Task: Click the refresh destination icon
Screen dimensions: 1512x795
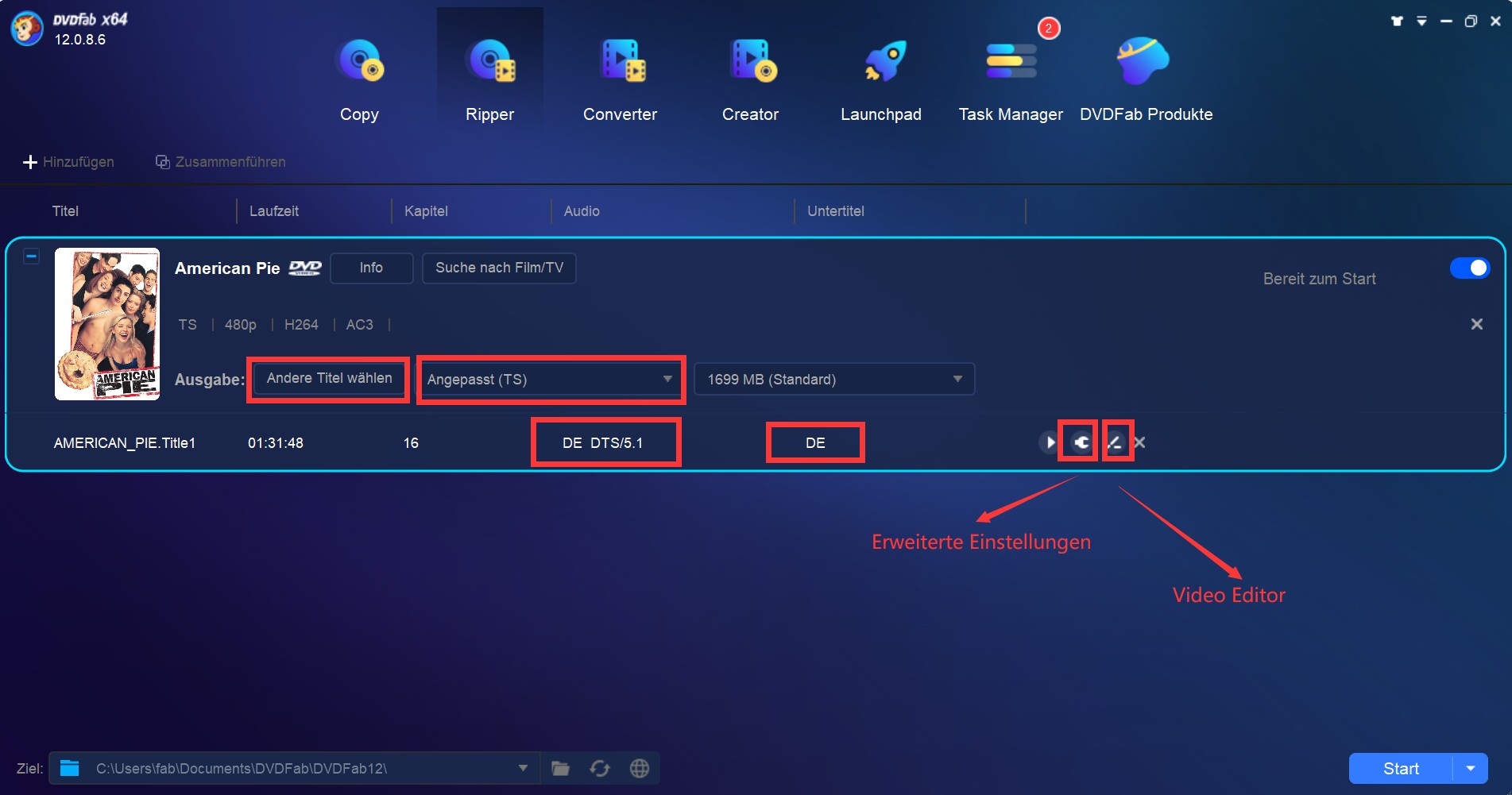Action: pyautogui.click(x=600, y=768)
